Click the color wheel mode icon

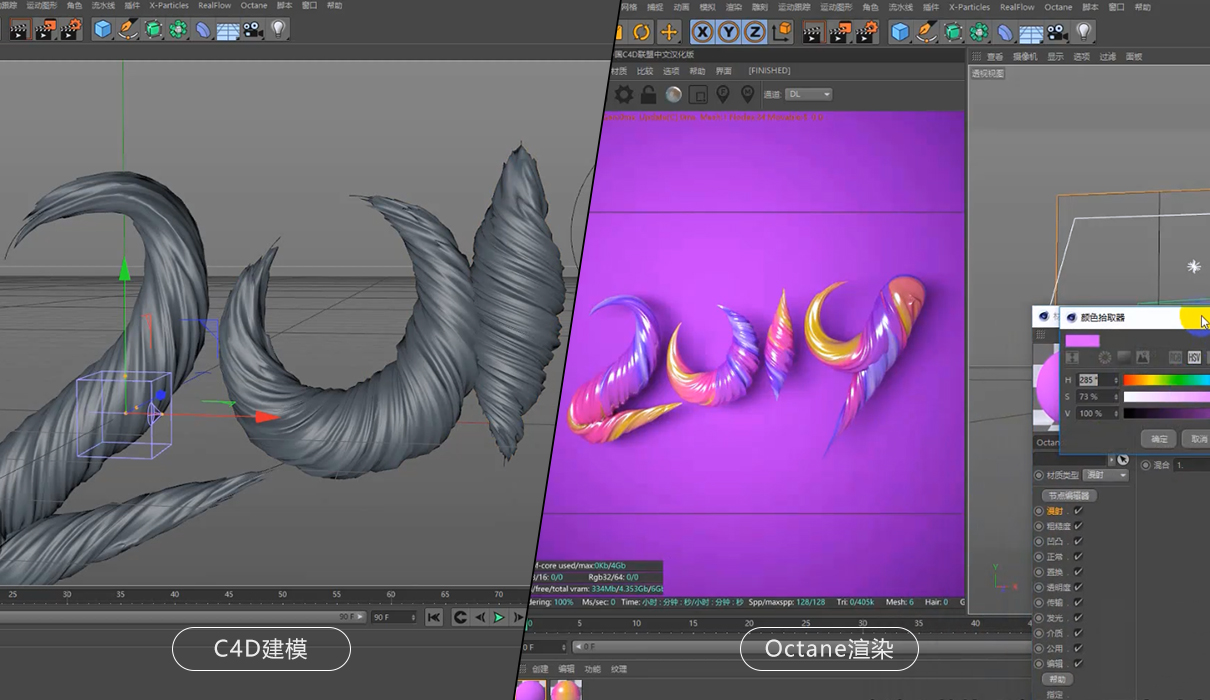[1104, 357]
